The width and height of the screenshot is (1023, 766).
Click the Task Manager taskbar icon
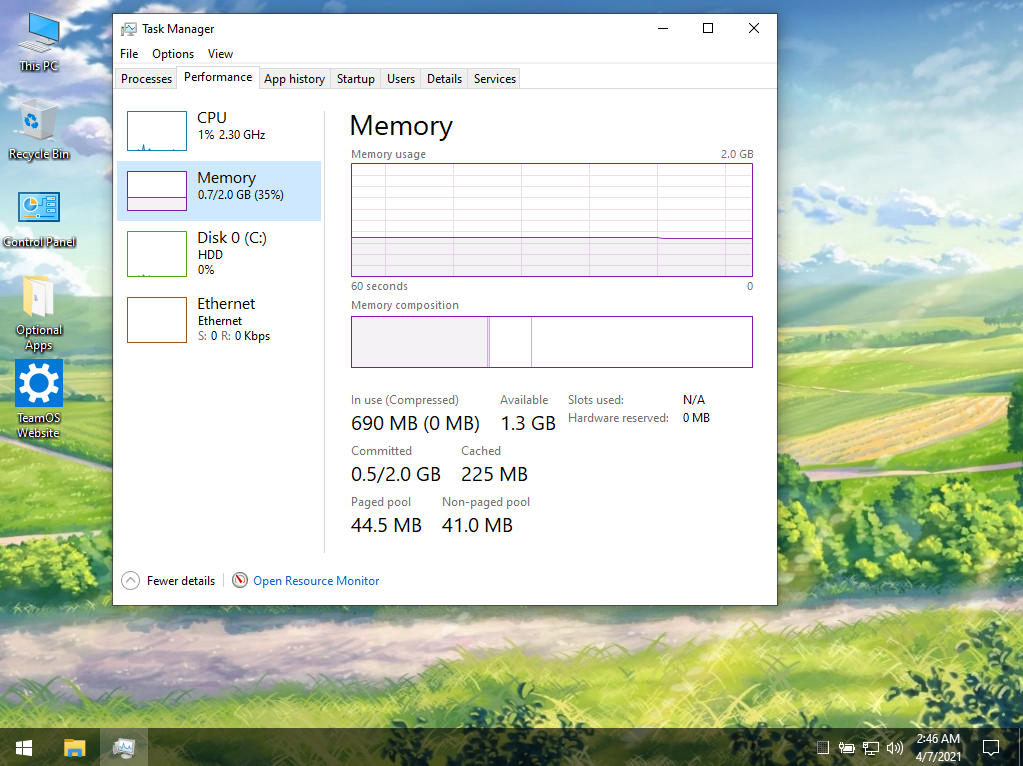click(x=123, y=748)
